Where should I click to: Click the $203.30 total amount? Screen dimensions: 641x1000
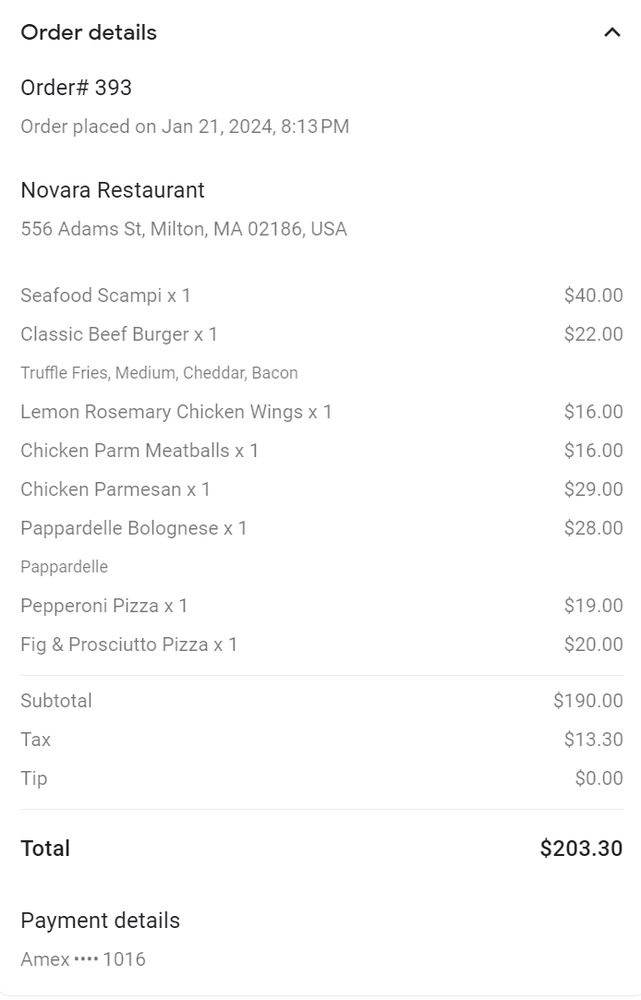[x=581, y=849]
